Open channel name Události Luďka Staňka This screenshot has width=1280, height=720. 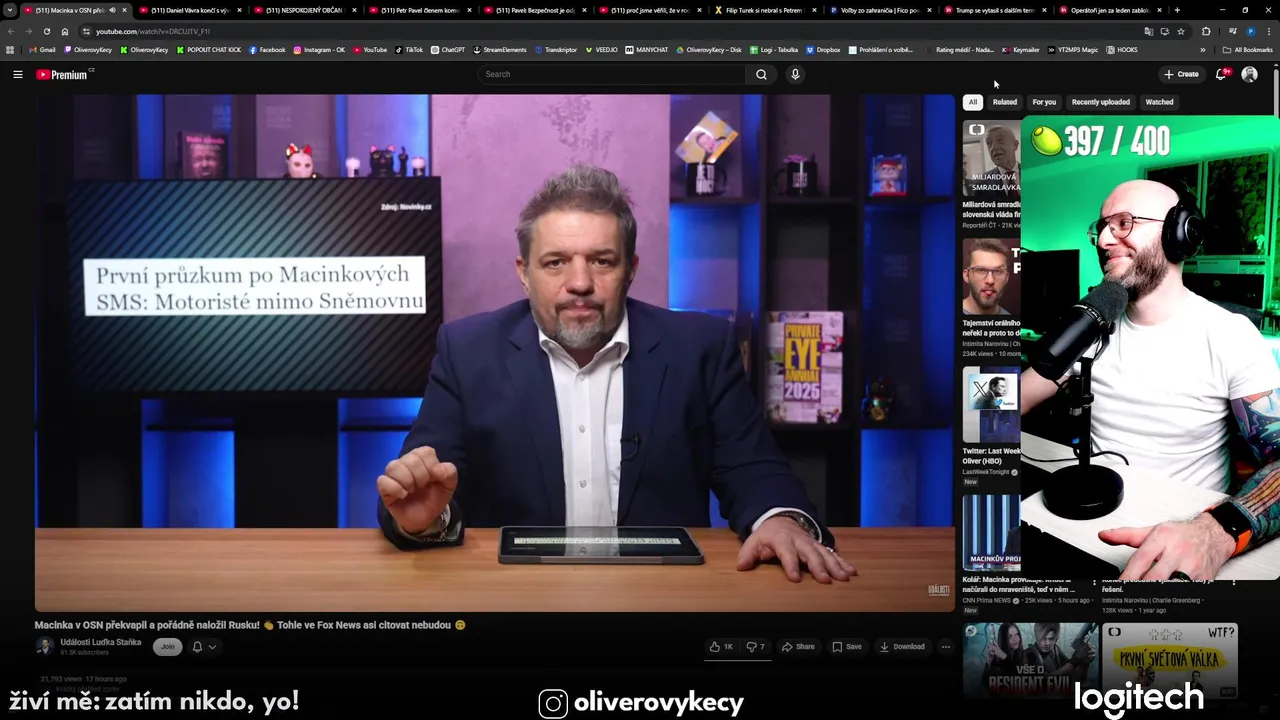[x=100, y=642]
